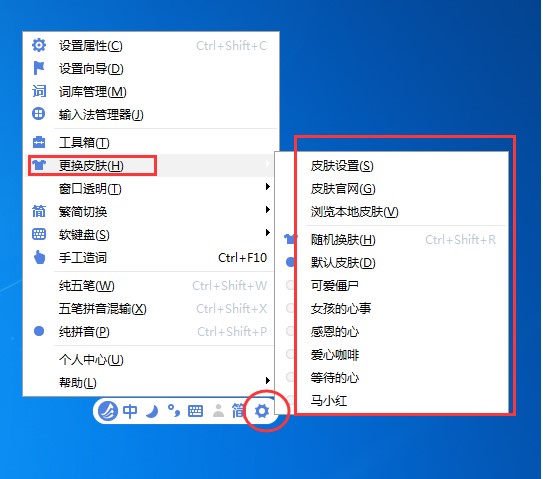The width and height of the screenshot is (543, 479).
Task: Click the 简 simplified icon on IME bar
Action: (238, 411)
